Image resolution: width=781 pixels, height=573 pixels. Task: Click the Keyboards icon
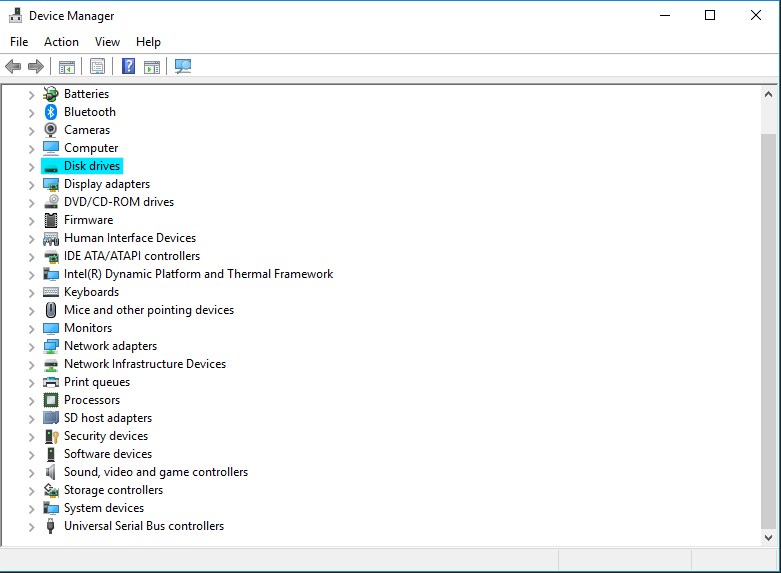51,292
